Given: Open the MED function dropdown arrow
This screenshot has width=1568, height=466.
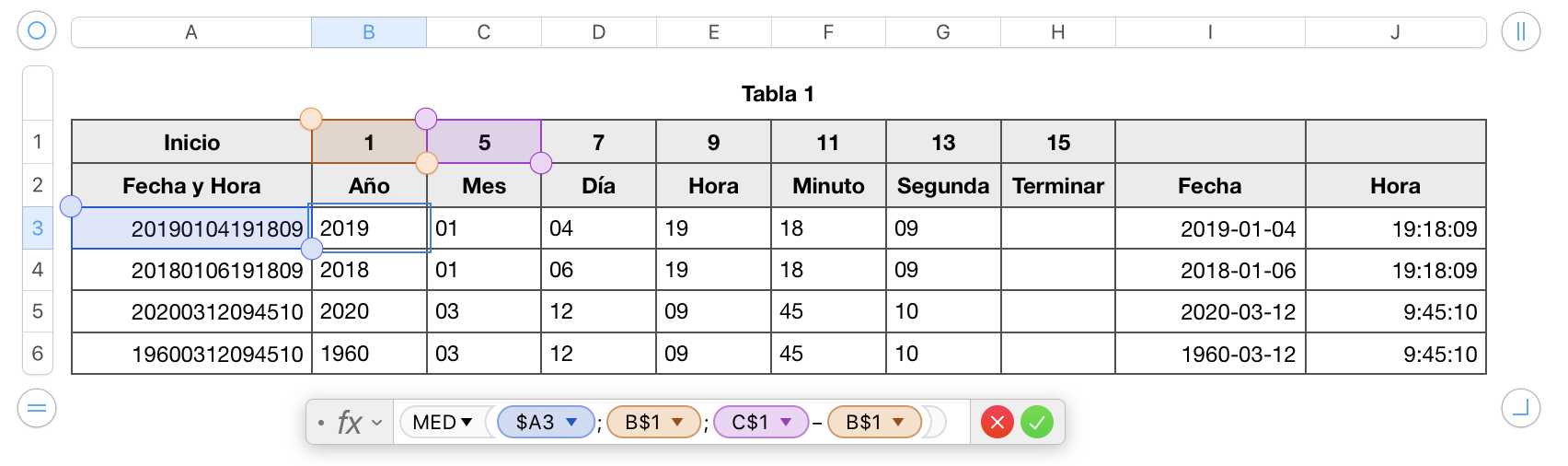Looking at the screenshot, I should [x=467, y=423].
